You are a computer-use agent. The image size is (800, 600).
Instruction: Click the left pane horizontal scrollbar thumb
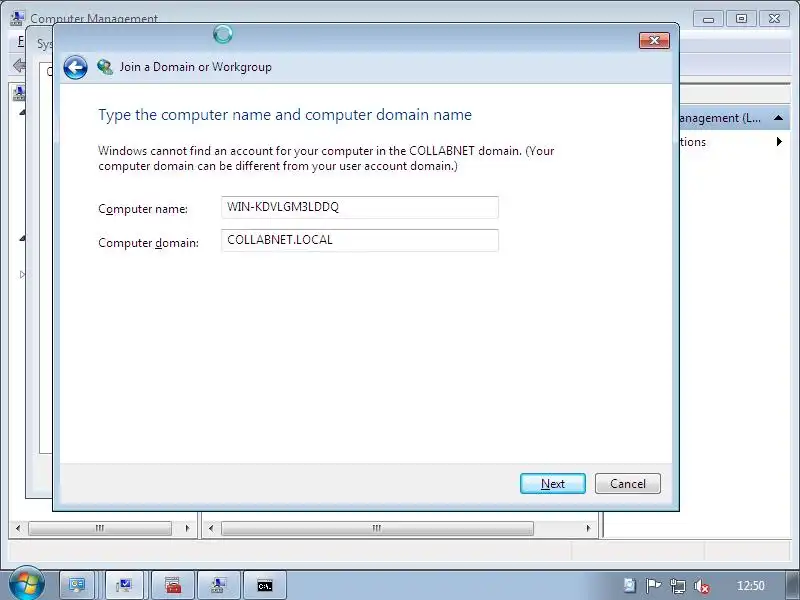100,528
